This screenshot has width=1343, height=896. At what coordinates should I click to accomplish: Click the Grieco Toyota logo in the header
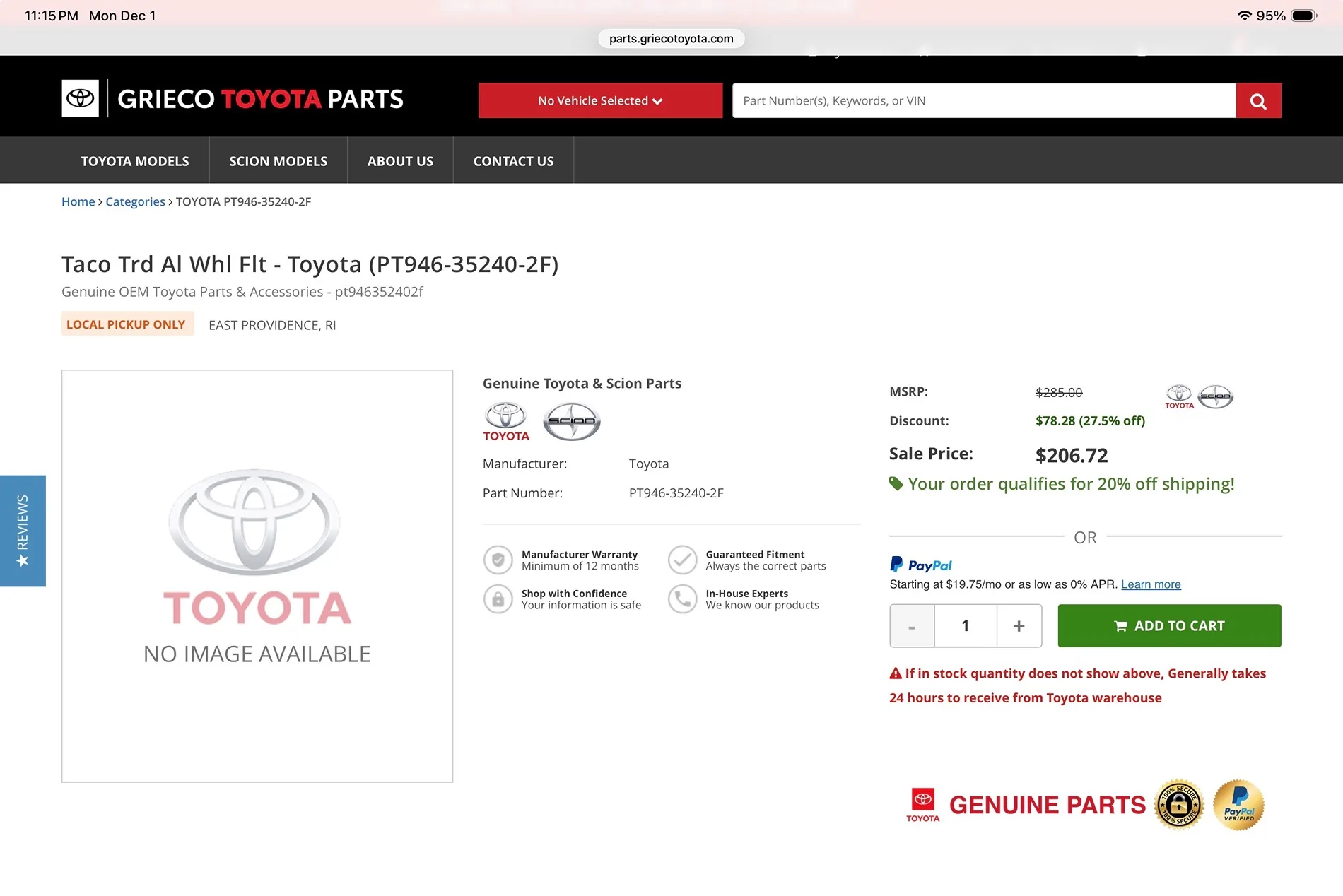coord(233,98)
